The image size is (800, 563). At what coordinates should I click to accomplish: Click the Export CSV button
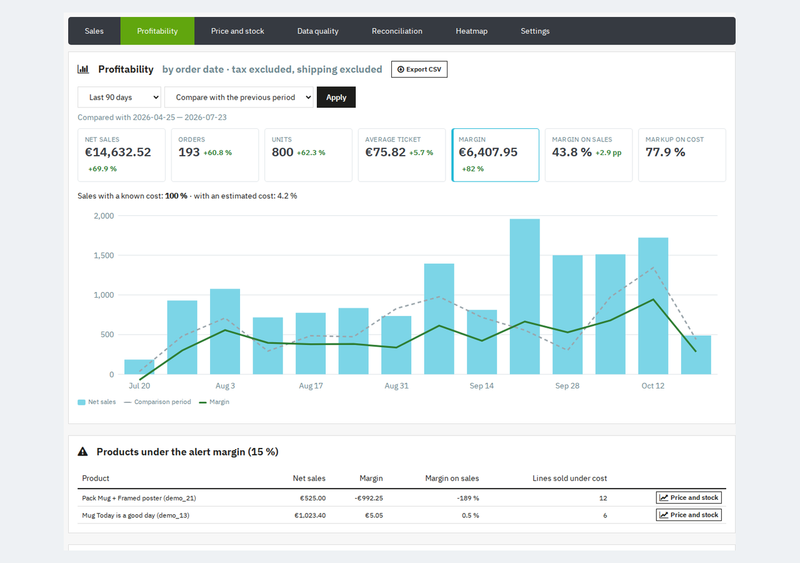pyautogui.click(x=419, y=69)
